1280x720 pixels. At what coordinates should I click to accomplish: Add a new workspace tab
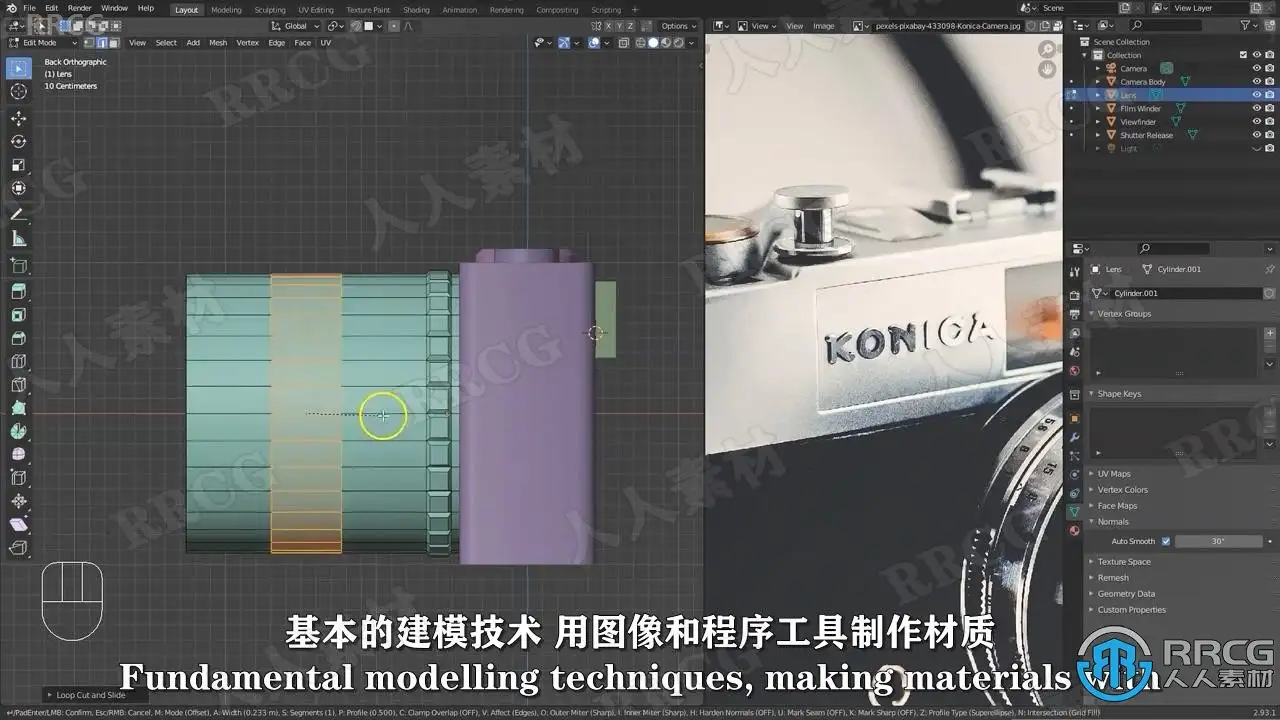(x=634, y=10)
